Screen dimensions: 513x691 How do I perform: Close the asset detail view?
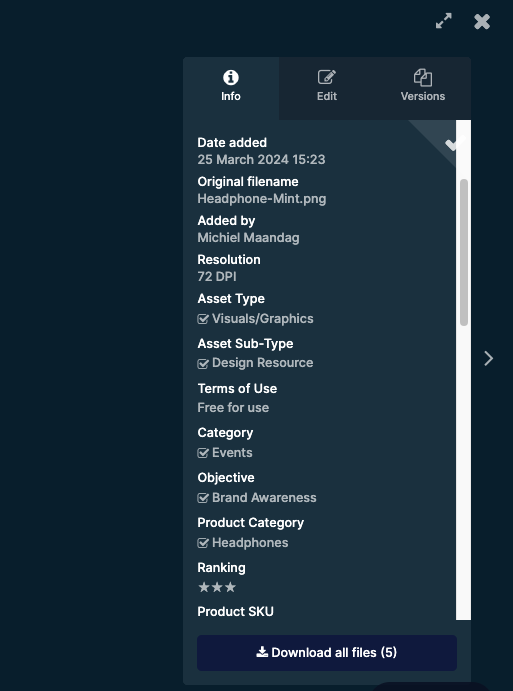click(x=482, y=22)
